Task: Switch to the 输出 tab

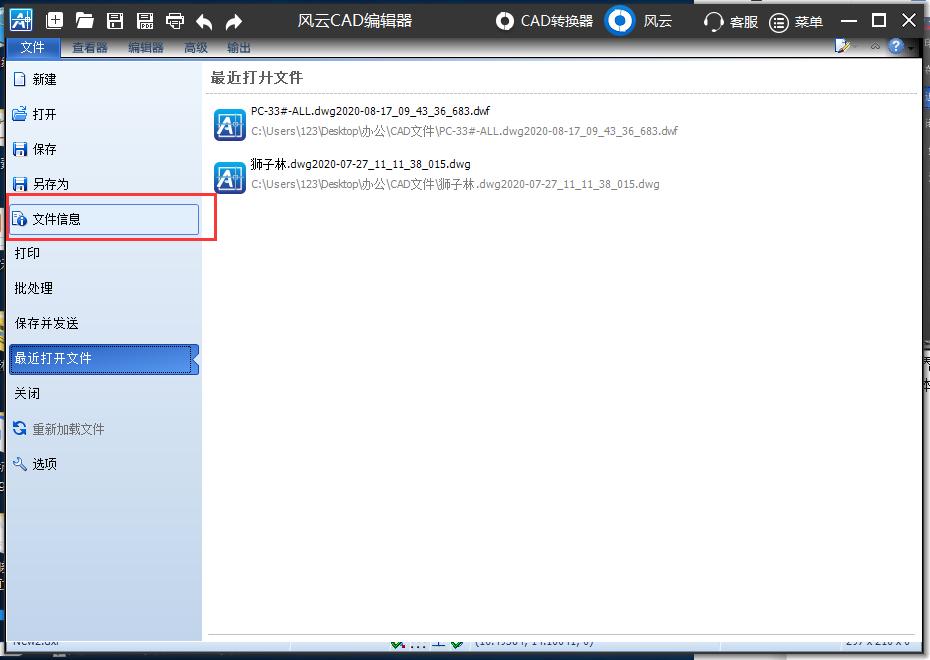Action: (x=238, y=47)
